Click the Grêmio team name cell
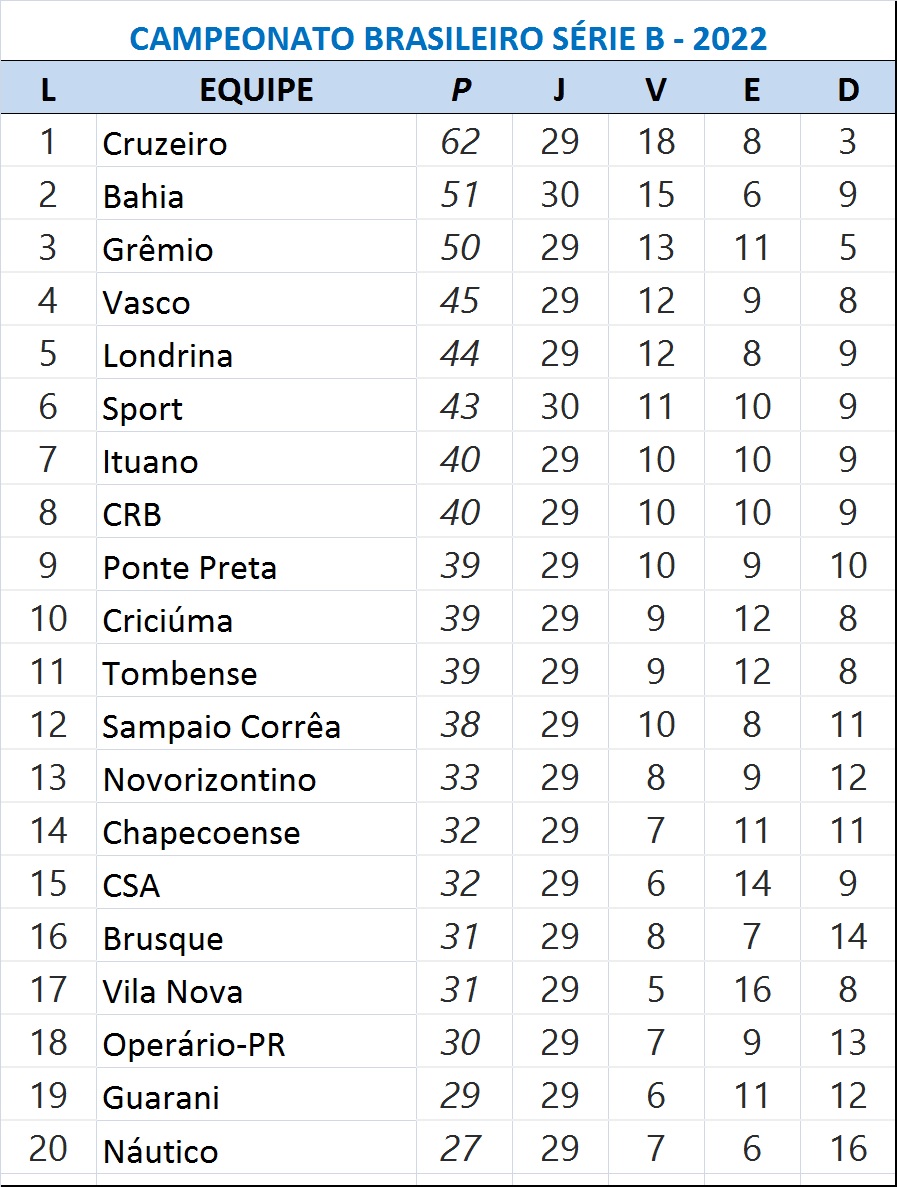 pyautogui.click(x=256, y=248)
